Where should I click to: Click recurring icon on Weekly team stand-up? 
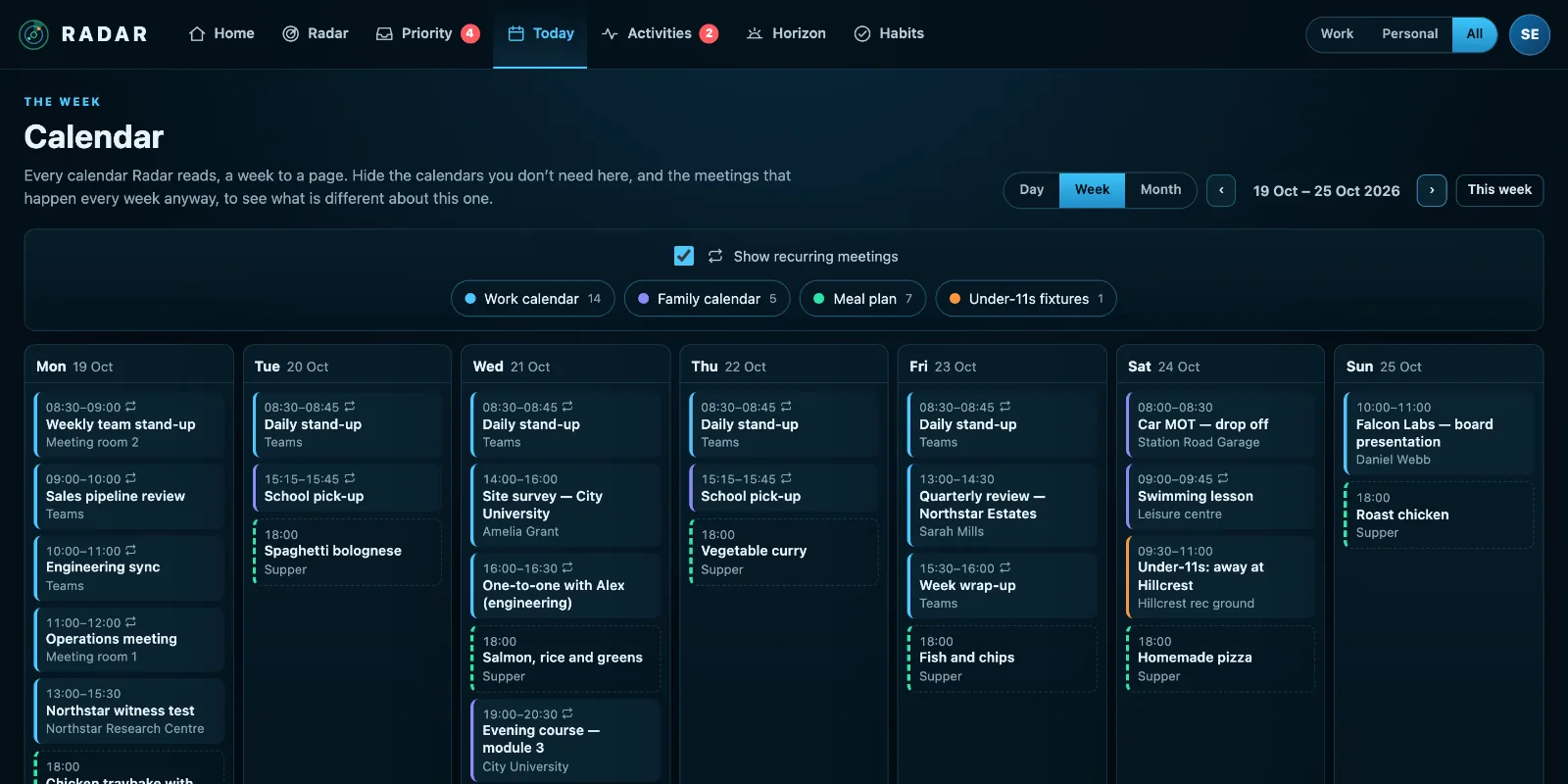tap(131, 407)
